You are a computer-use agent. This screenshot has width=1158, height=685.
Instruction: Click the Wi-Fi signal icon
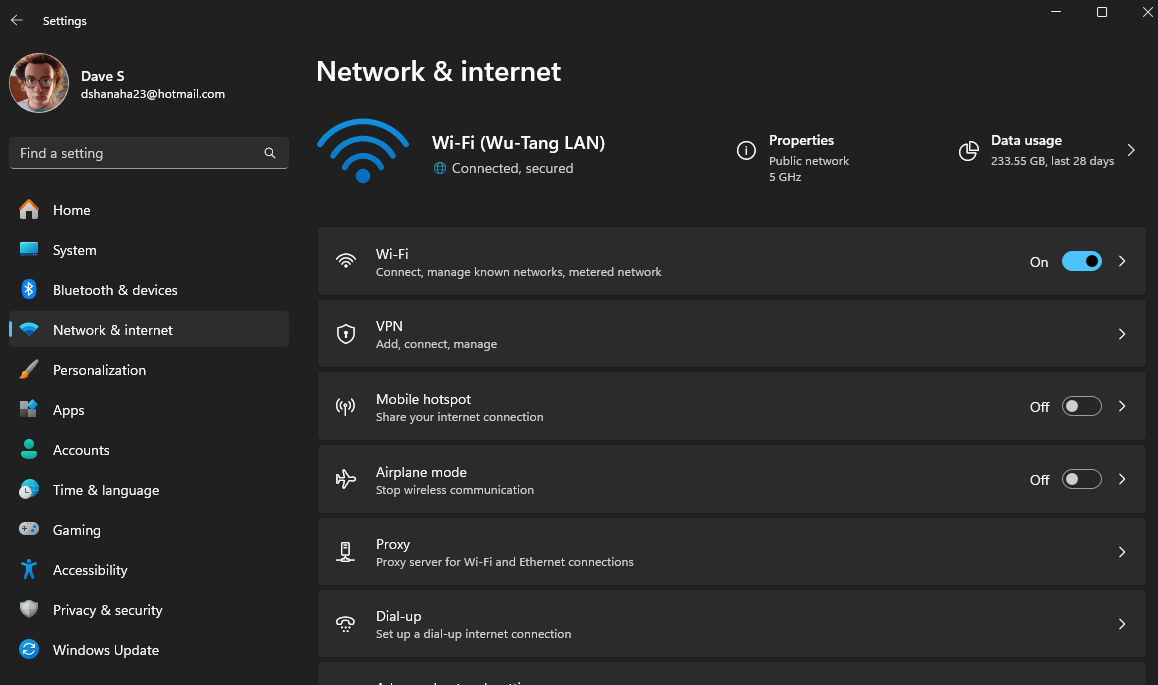[362, 150]
